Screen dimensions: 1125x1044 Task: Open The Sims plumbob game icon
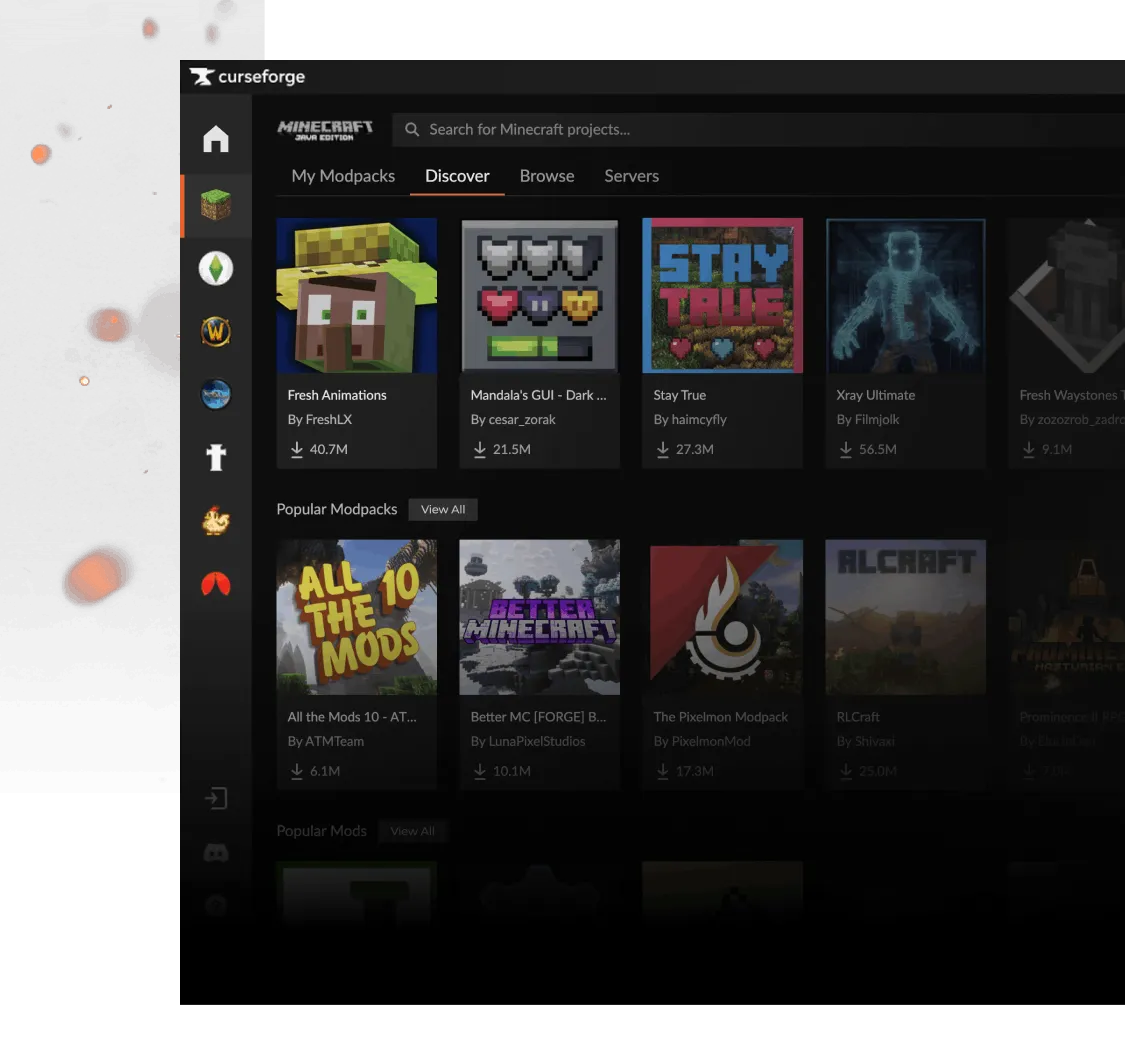(216, 268)
